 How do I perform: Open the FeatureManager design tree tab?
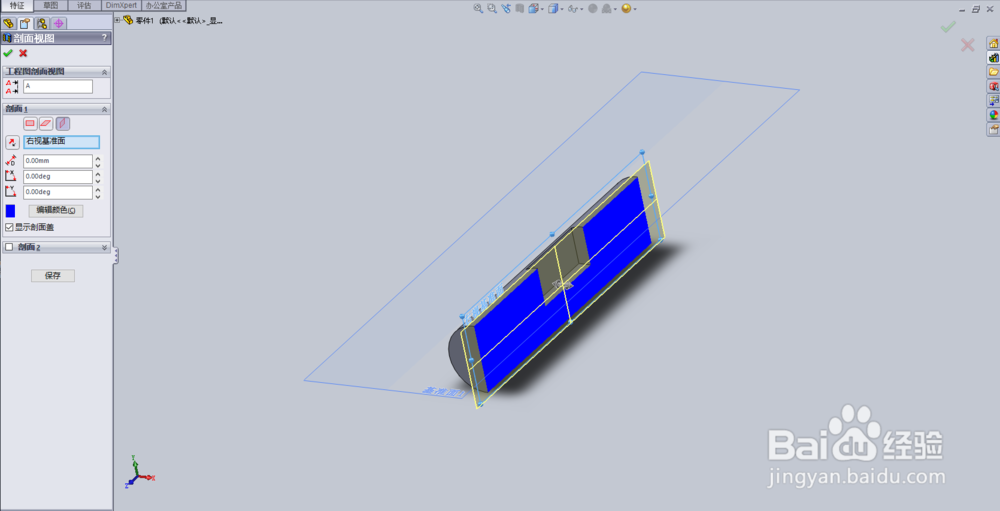[x=9, y=24]
